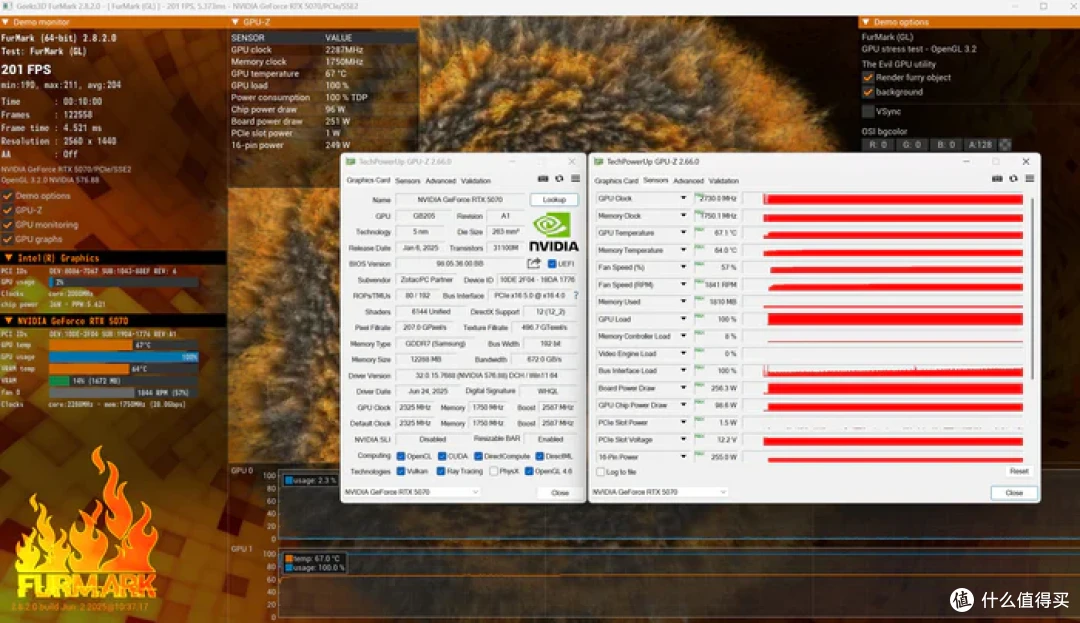
Task: Toggle GPU graphs checkbox
Action: pos(8,240)
